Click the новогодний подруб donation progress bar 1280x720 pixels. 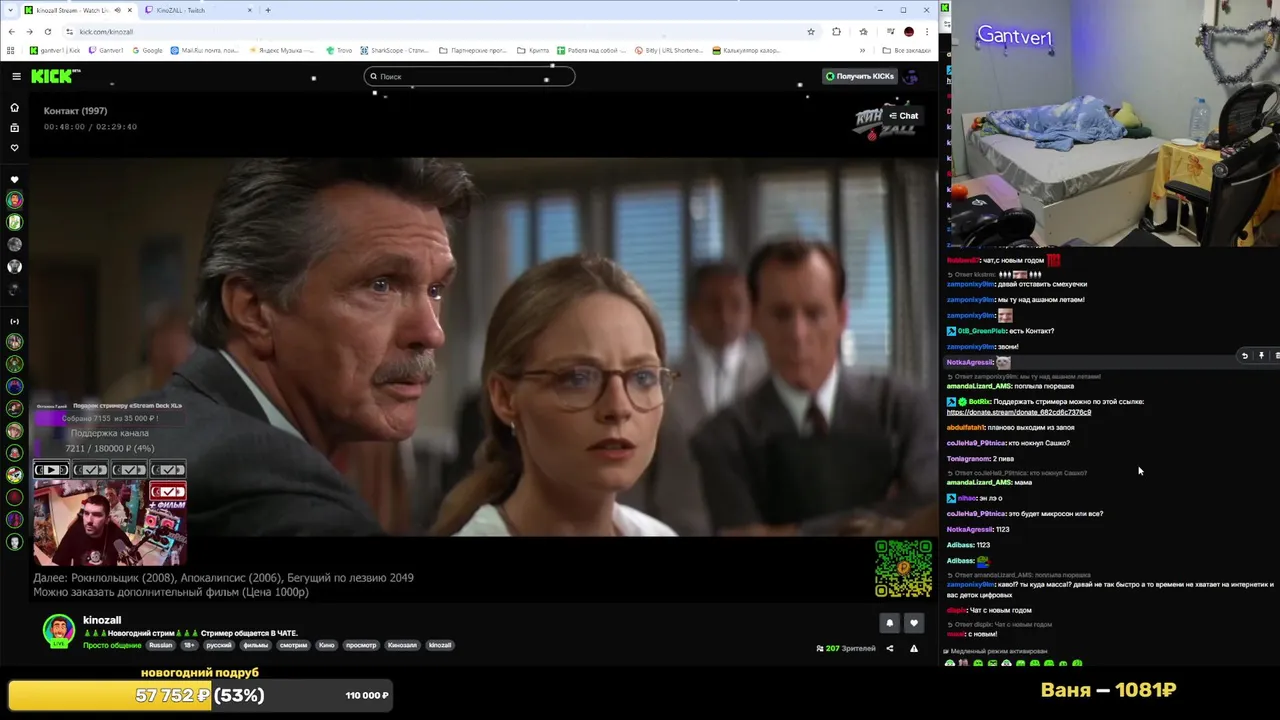coord(200,695)
